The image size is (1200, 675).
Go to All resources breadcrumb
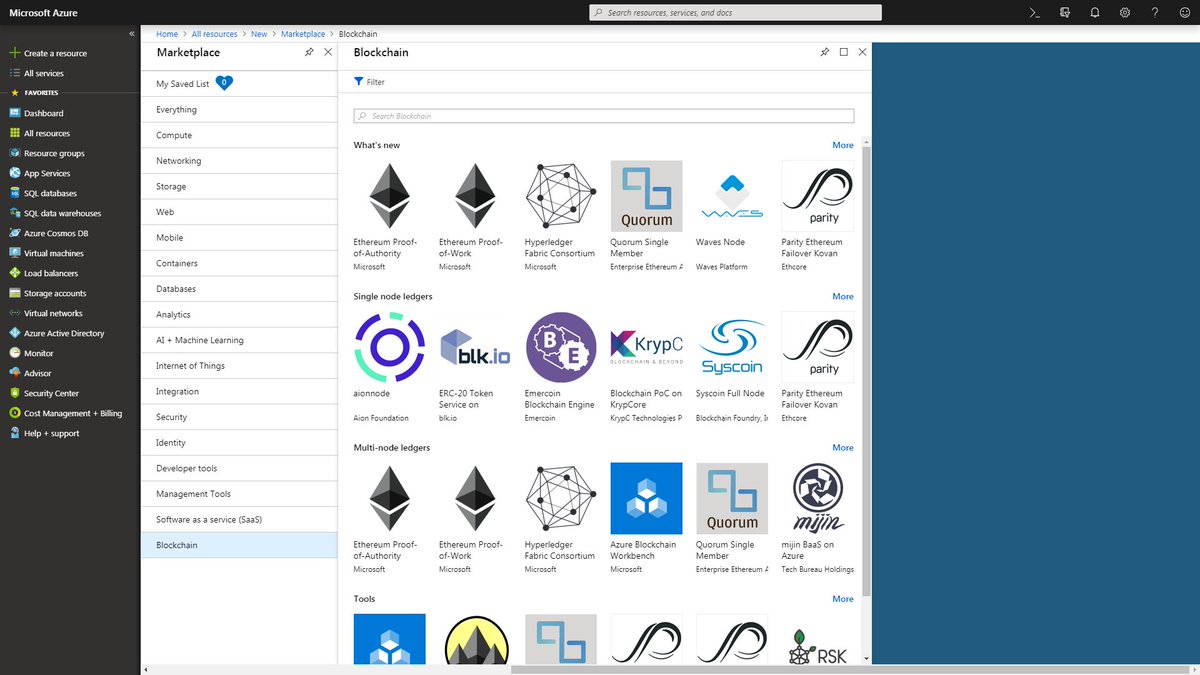214,34
